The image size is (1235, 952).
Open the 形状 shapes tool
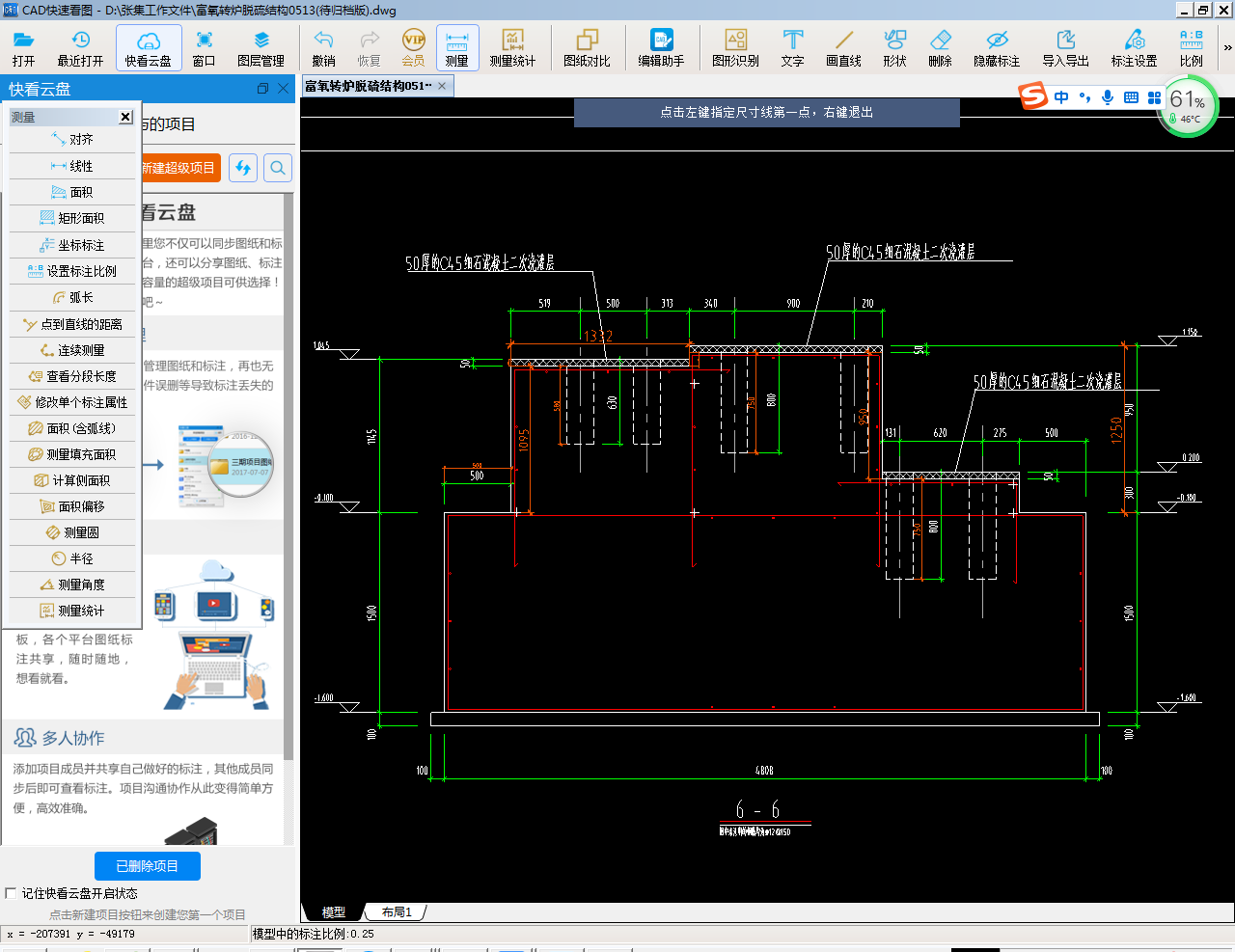(x=894, y=48)
